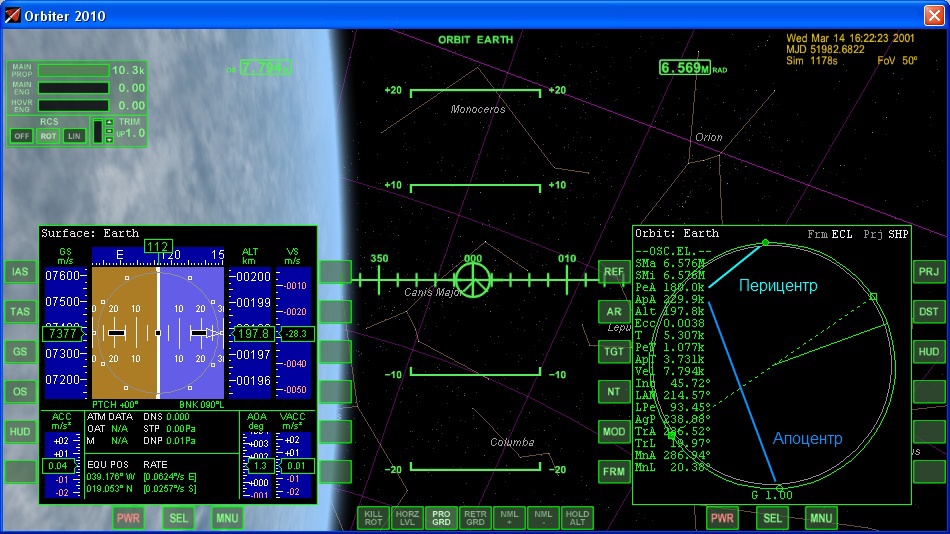Click the 6.569M radius readout
Image resolution: width=950 pixels, height=534 pixels.
(685, 67)
